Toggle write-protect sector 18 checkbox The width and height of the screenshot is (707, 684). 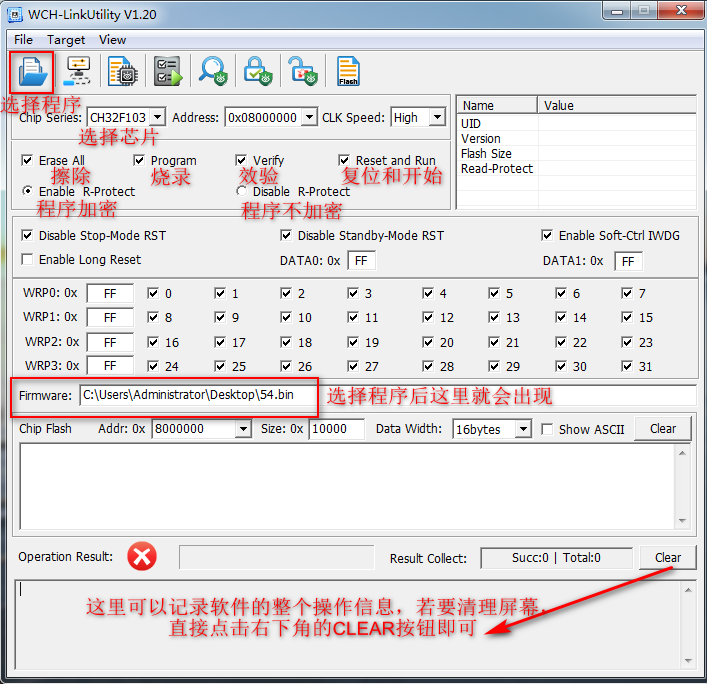click(x=286, y=342)
